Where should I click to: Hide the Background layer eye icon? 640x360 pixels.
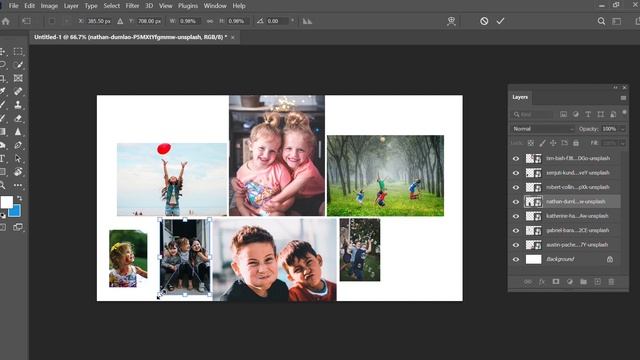pos(516,260)
